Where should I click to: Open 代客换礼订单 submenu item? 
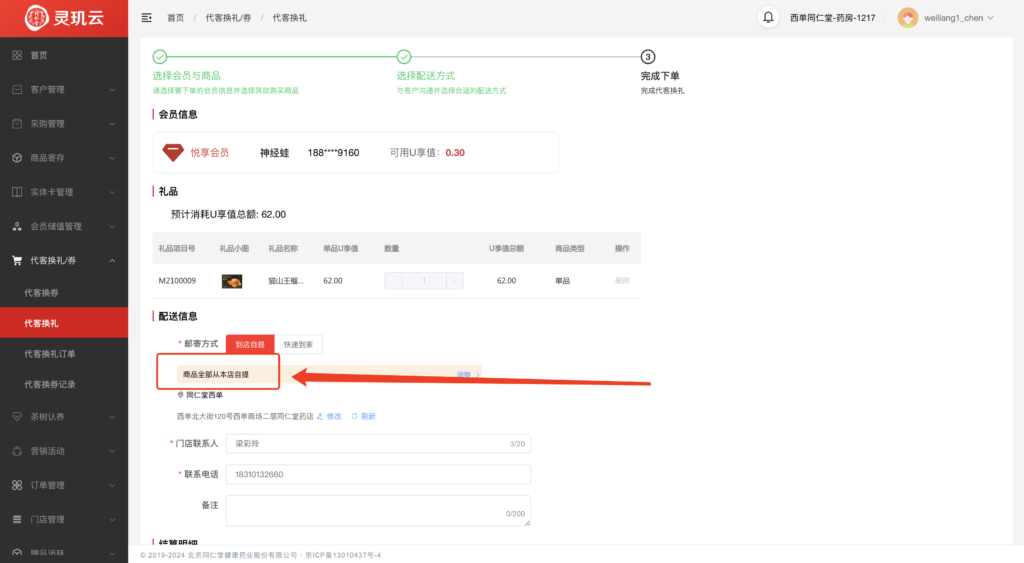(x=50, y=354)
